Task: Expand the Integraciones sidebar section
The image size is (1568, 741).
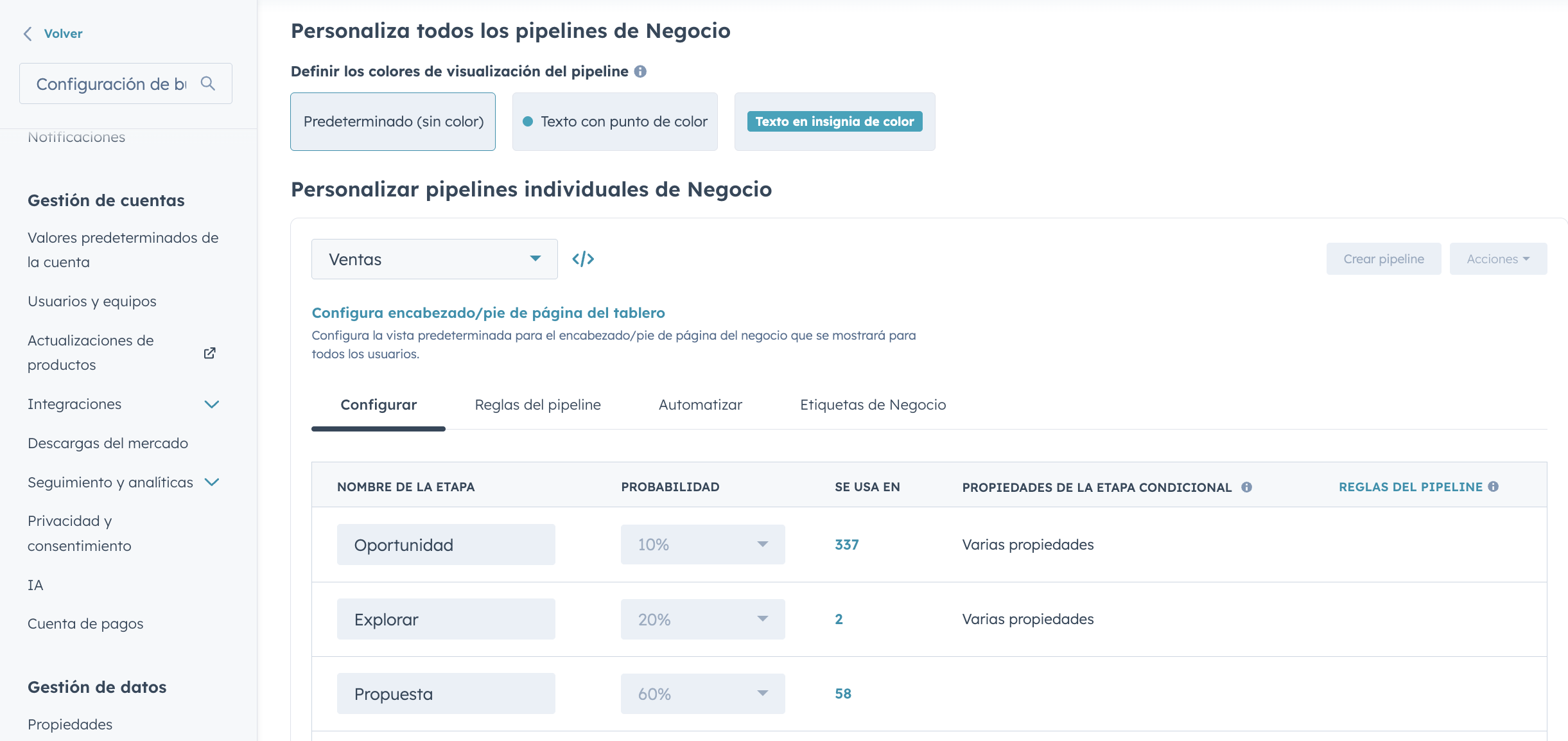Action: tap(212, 404)
